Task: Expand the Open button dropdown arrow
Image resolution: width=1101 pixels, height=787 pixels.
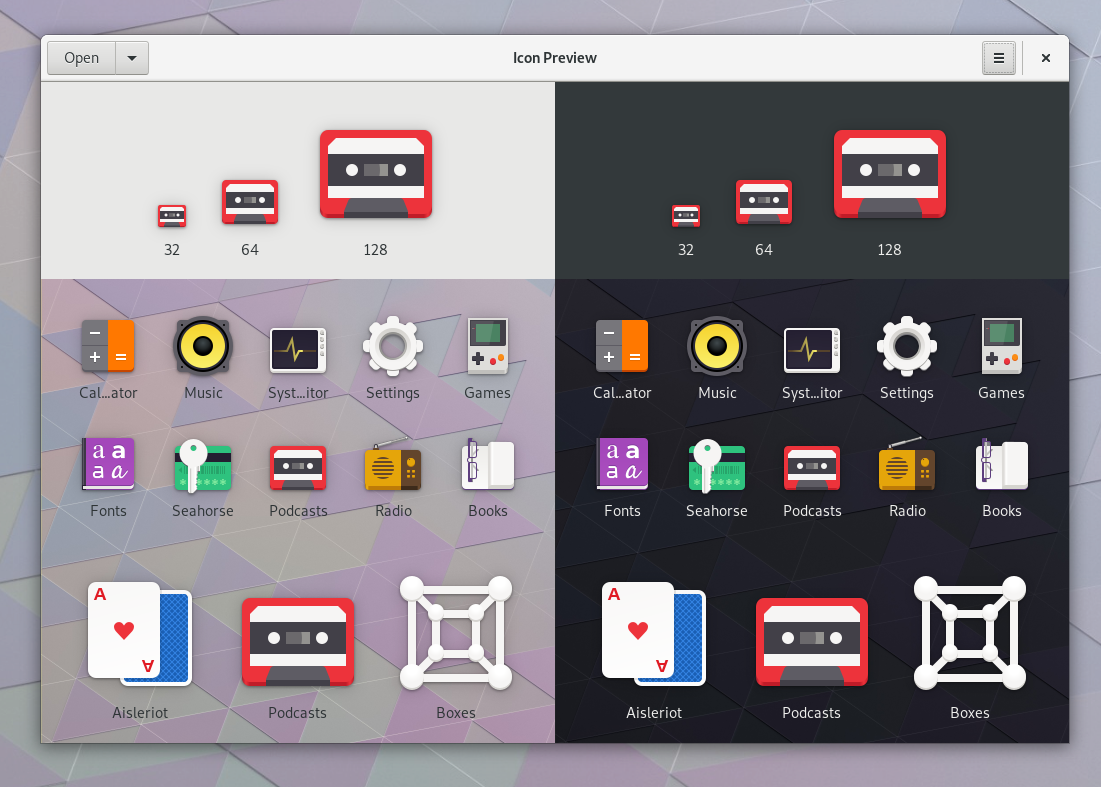Action: click(x=132, y=58)
